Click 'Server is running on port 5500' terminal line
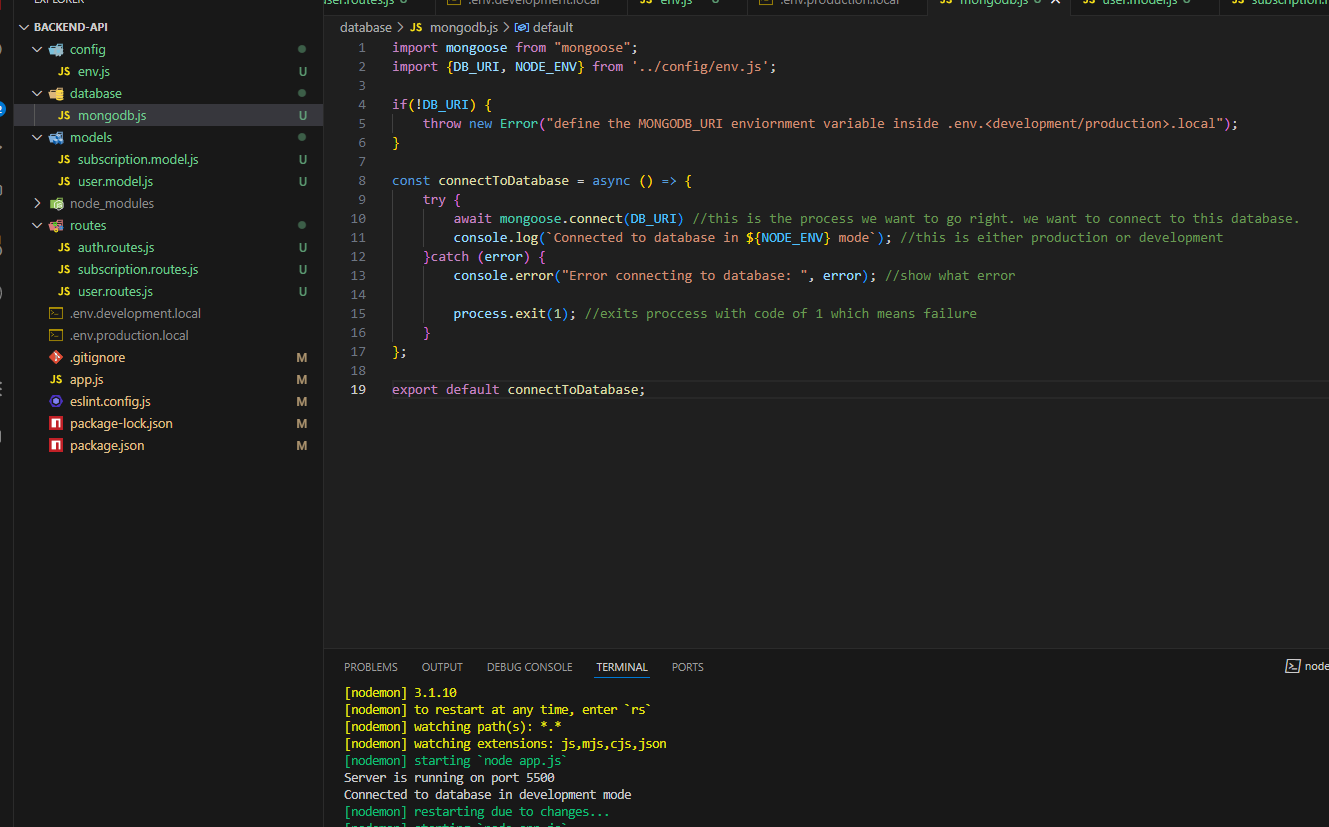Image resolution: width=1329 pixels, height=827 pixels. [x=449, y=778]
